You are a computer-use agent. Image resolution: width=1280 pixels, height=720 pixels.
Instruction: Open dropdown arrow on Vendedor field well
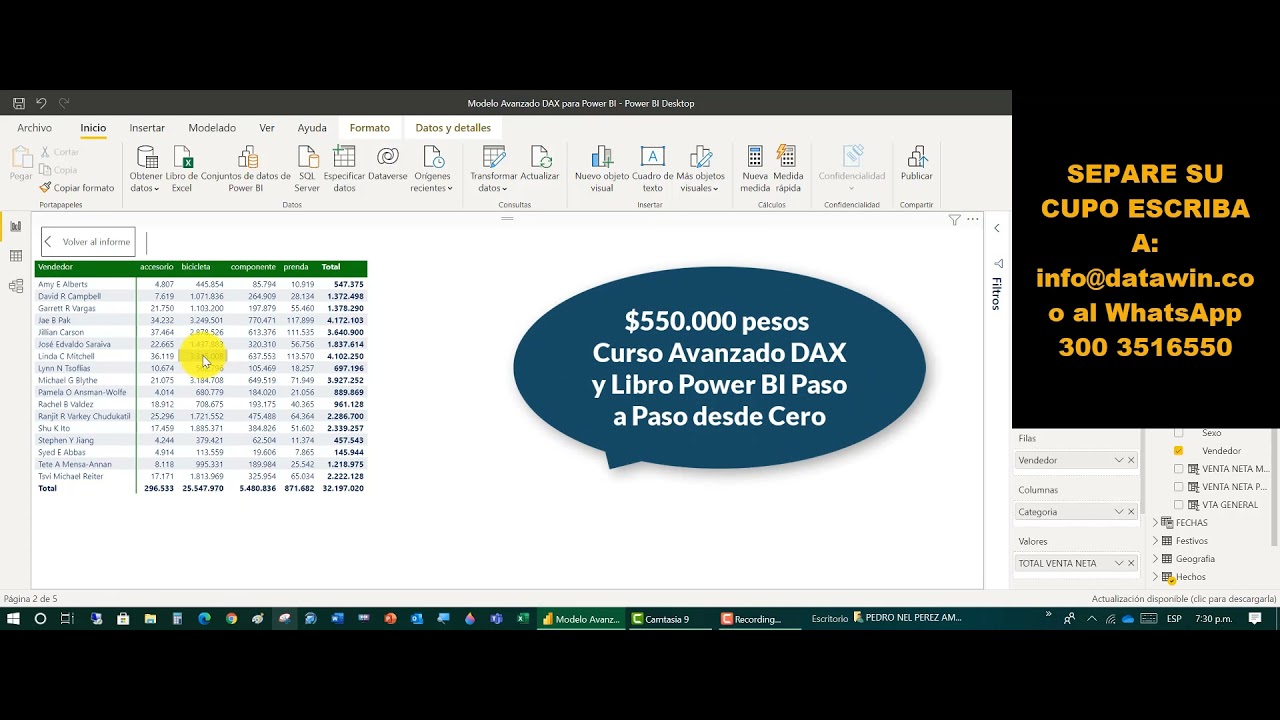pos(1119,460)
